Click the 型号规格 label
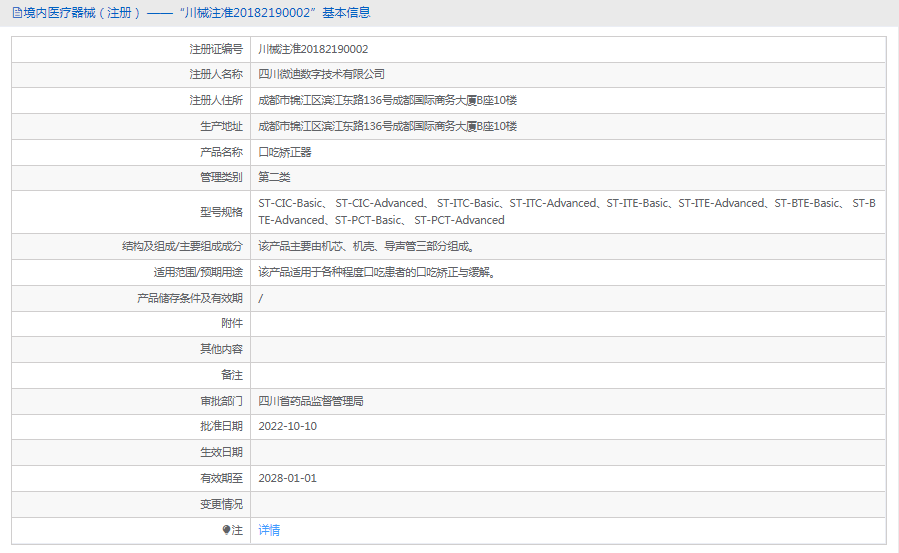 coord(221,212)
